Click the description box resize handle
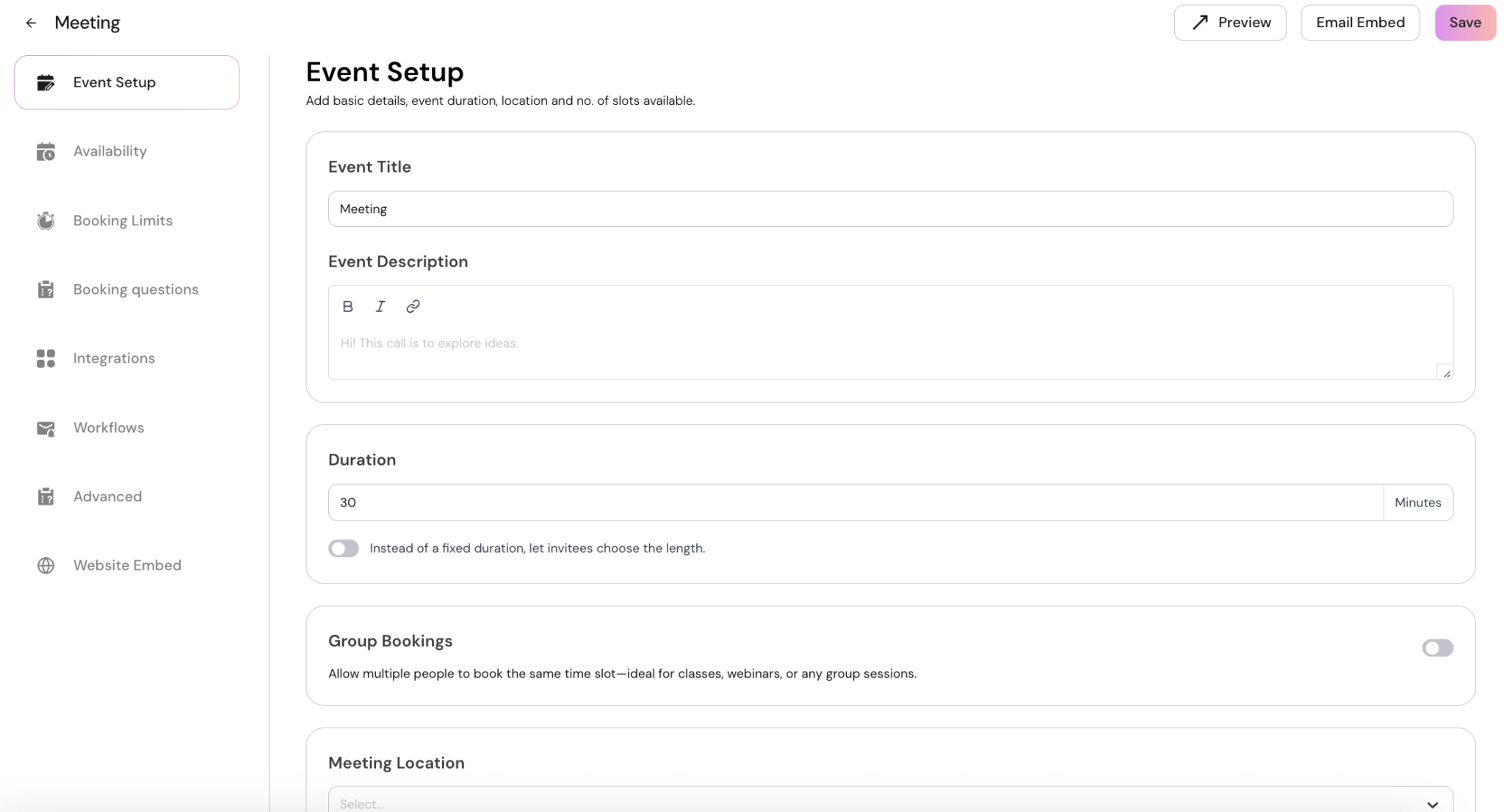 point(1445,373)
